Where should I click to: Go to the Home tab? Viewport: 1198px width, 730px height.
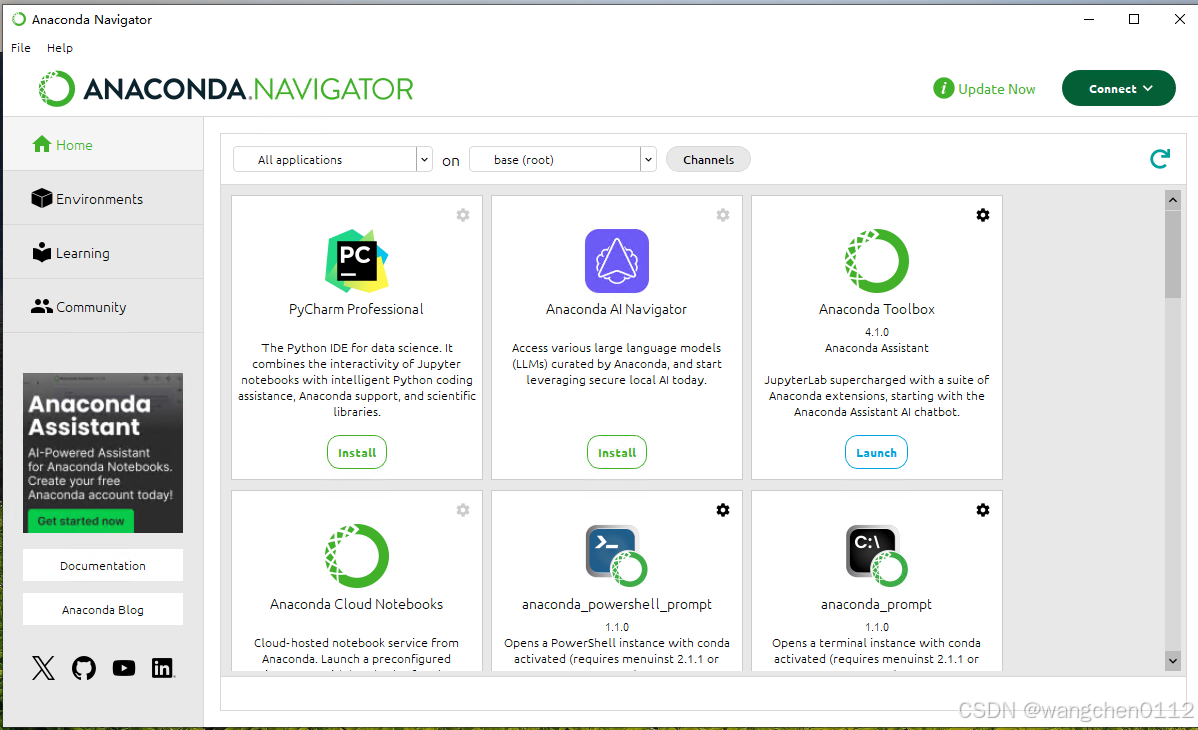[103, 144]
